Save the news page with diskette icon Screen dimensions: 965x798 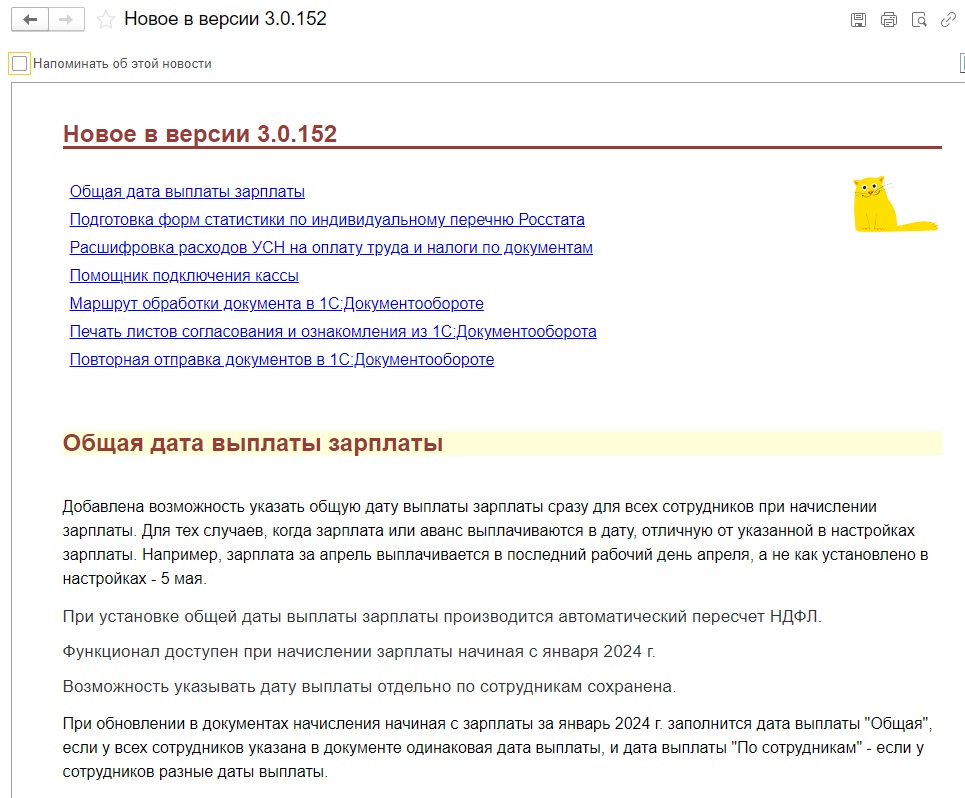(x=858, y=20)
